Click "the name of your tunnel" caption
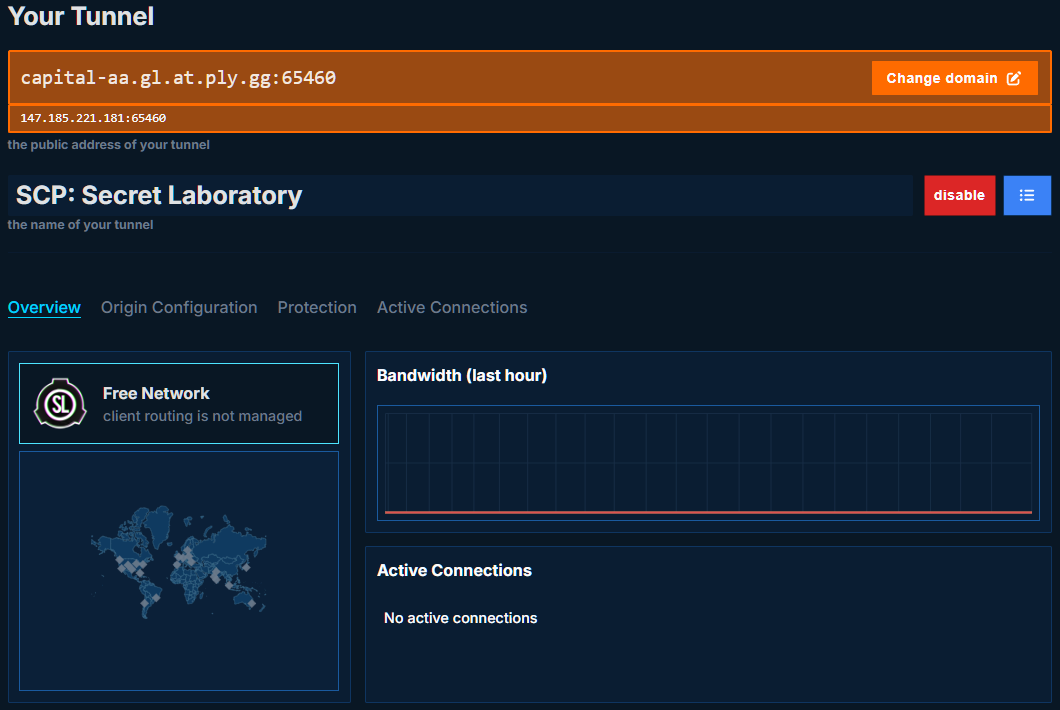The height and width of the screenshot is (710, 1060). coord(80,224)
